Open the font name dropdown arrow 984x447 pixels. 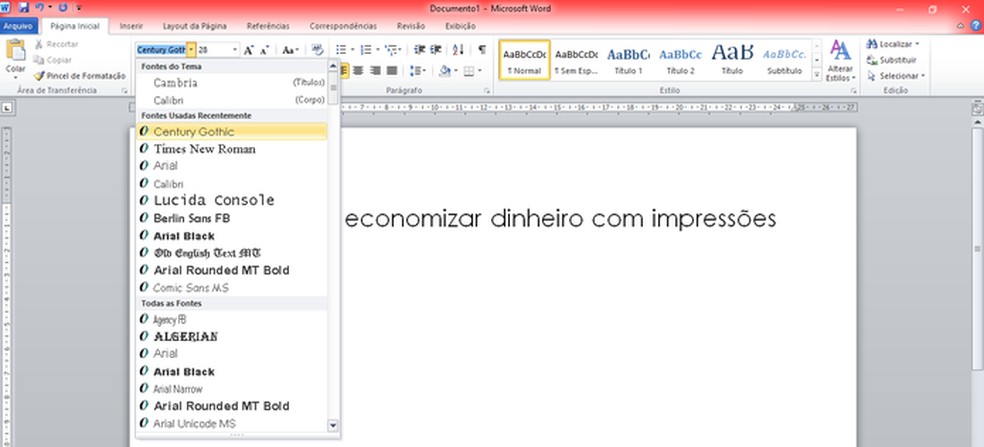[x=191, y=50]
